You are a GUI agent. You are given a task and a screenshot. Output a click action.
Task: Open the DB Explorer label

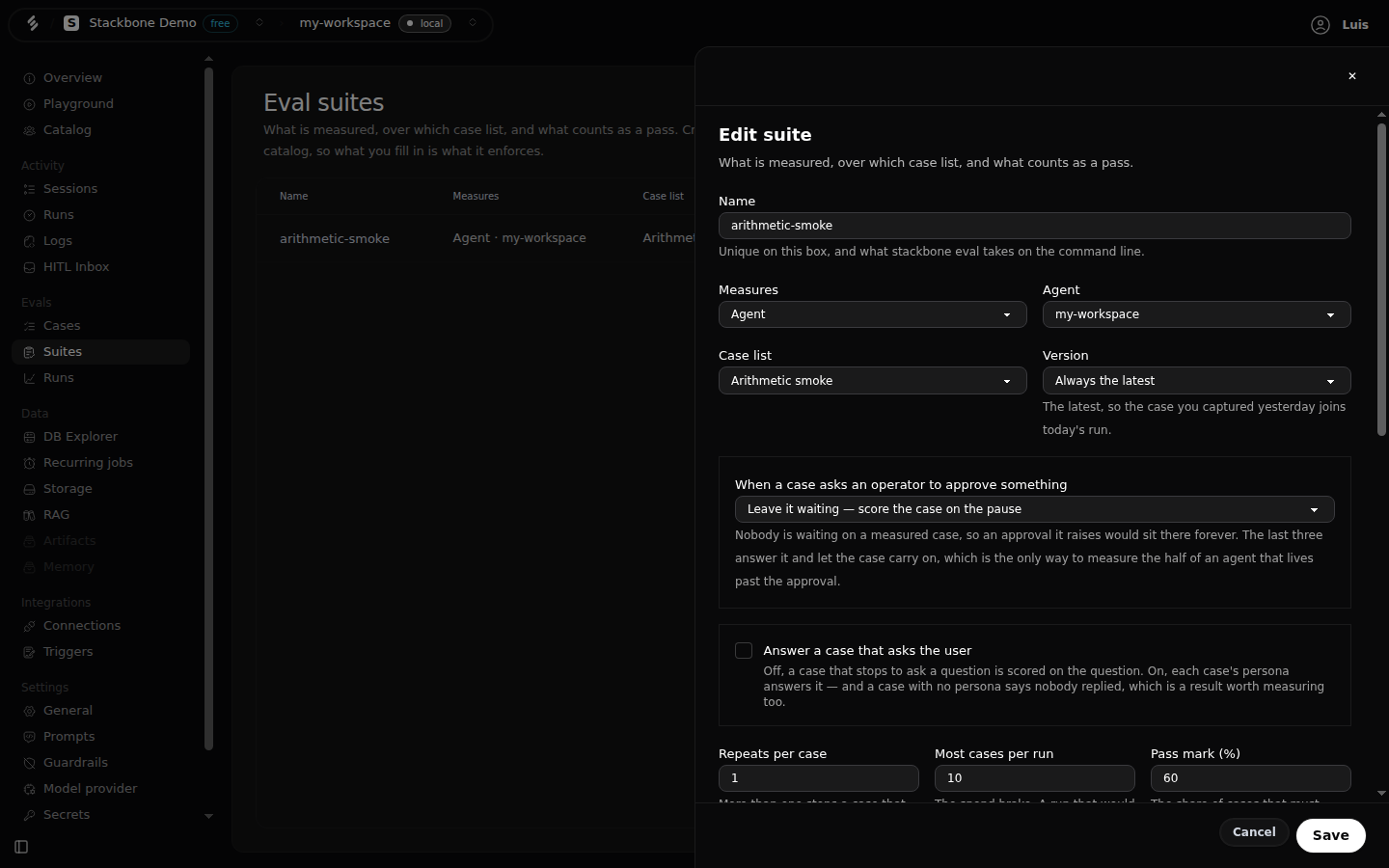[x=80, y=437]
